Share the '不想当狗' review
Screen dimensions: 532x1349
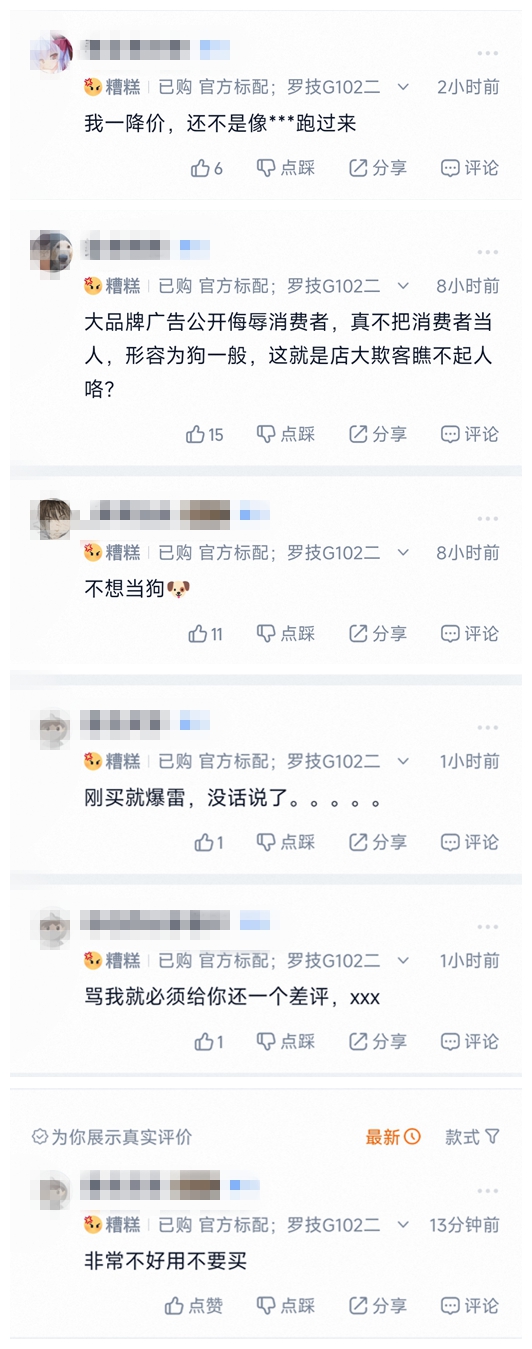[x=378, y=634]
